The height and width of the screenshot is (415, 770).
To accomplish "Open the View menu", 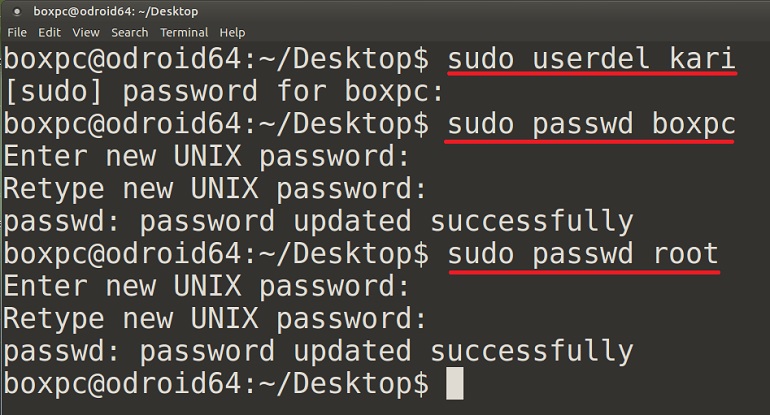I will point(86,32).
